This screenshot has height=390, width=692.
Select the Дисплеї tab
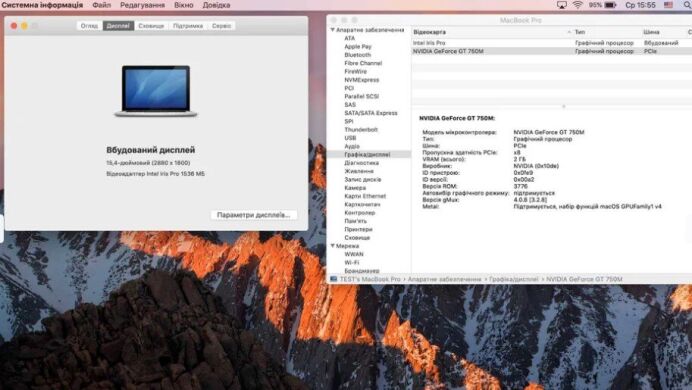click(x=118, y=26)
